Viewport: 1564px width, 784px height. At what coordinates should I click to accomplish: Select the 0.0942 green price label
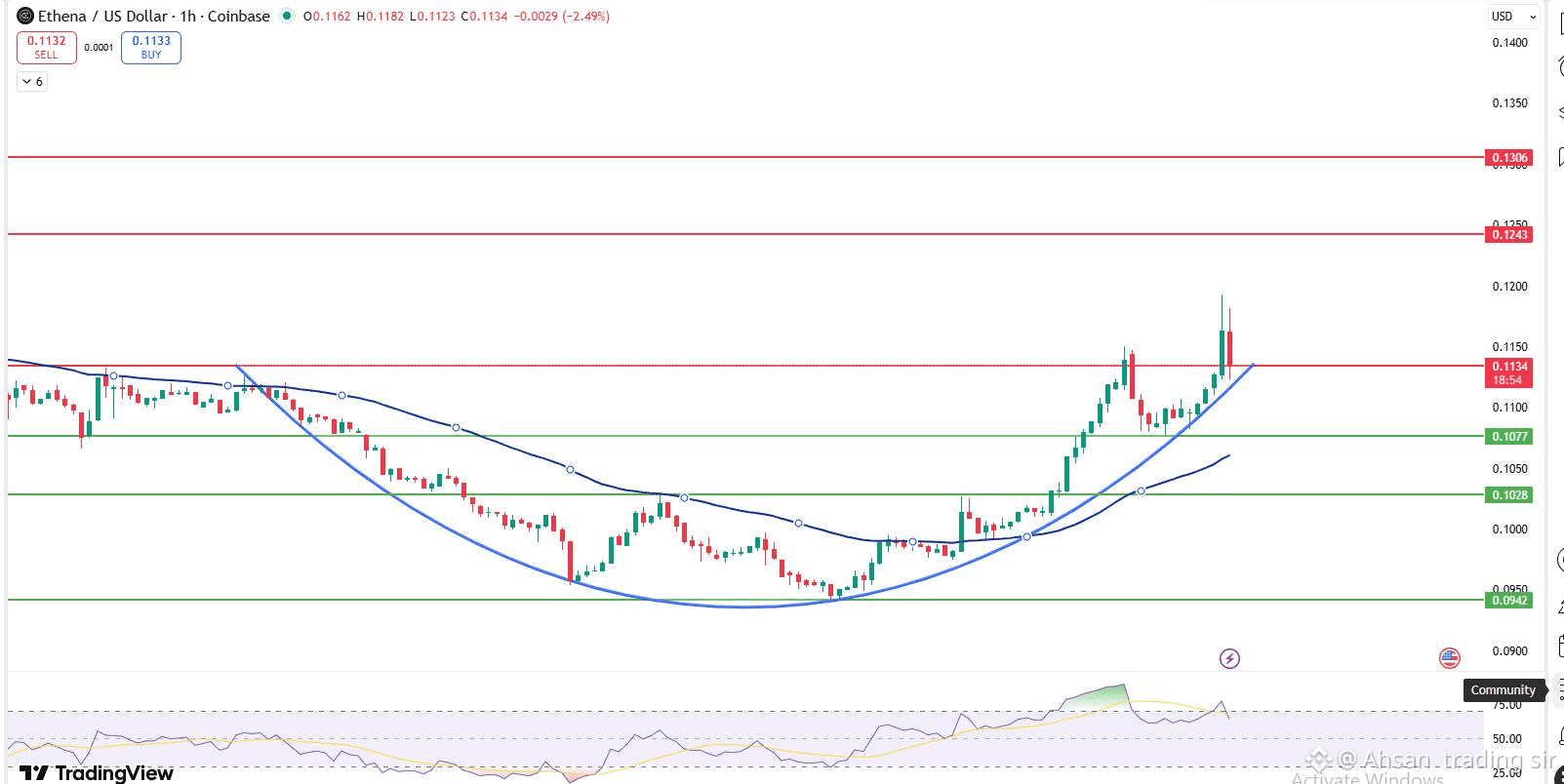(x=1508, y=600)
